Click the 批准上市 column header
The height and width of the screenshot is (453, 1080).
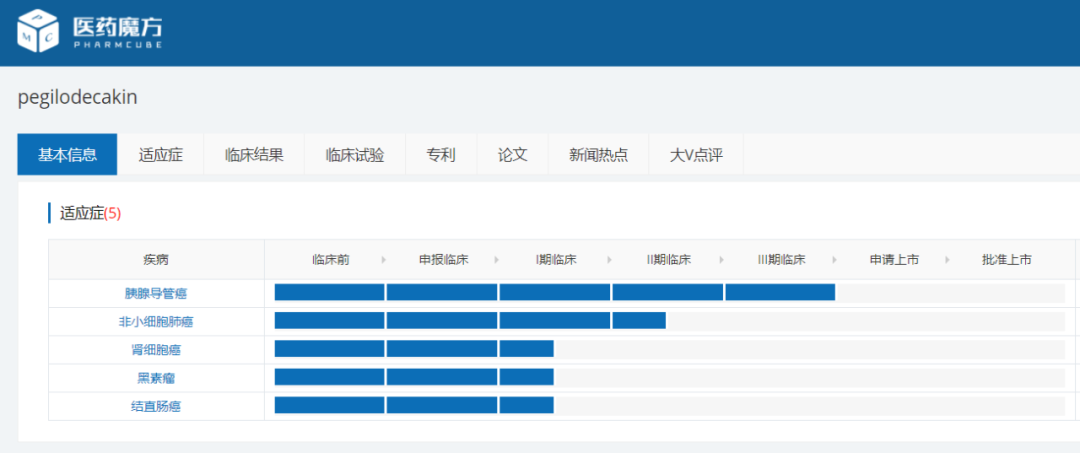(1006, 260)
